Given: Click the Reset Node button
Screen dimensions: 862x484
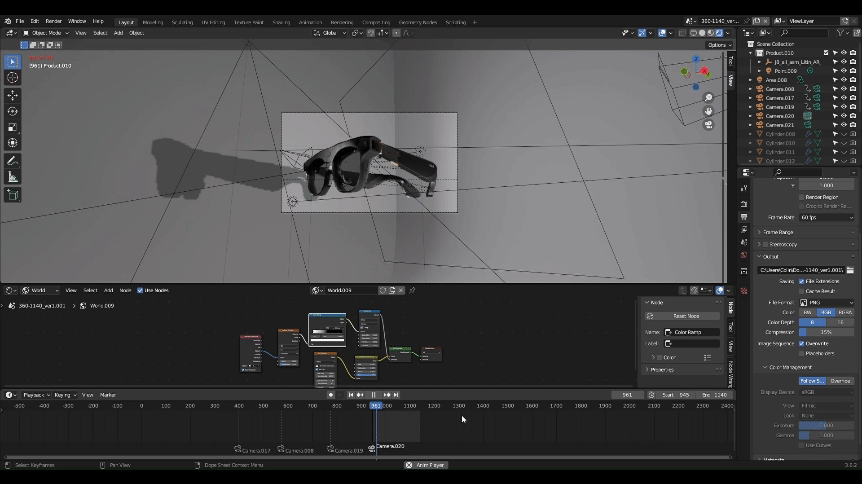Looking at the screenshot, I should [x=685, y=316].
